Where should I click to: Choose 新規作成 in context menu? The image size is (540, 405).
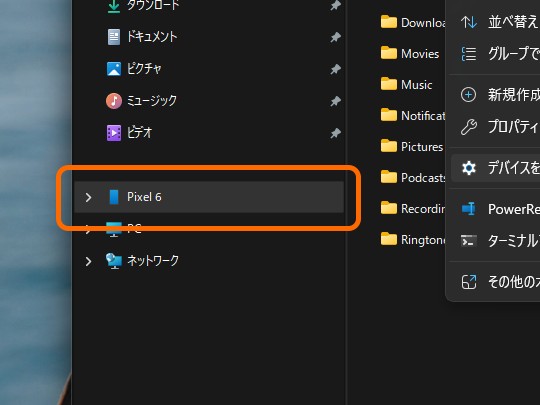pyautogui.click(x=499, y=95)
